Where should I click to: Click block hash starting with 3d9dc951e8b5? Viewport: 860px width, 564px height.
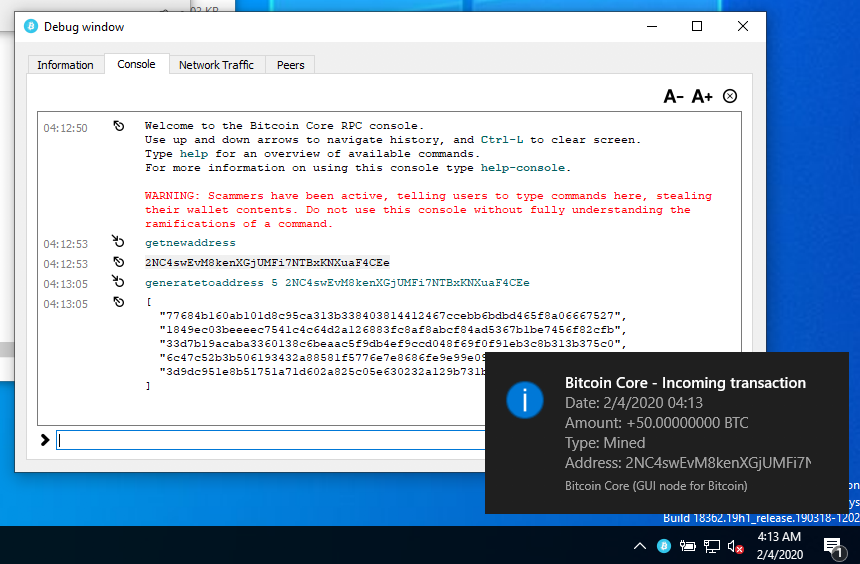tap(322, 372)
